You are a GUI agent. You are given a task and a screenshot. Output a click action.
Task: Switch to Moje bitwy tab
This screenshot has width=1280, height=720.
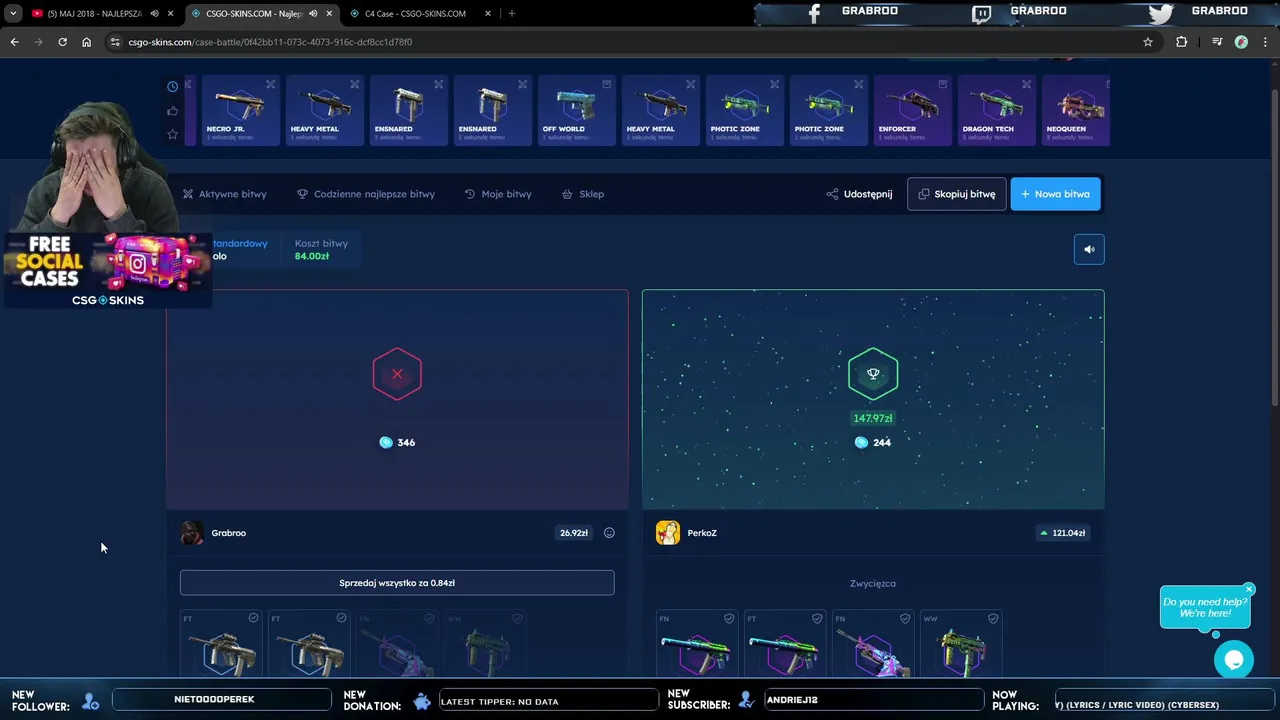(498, 194)
